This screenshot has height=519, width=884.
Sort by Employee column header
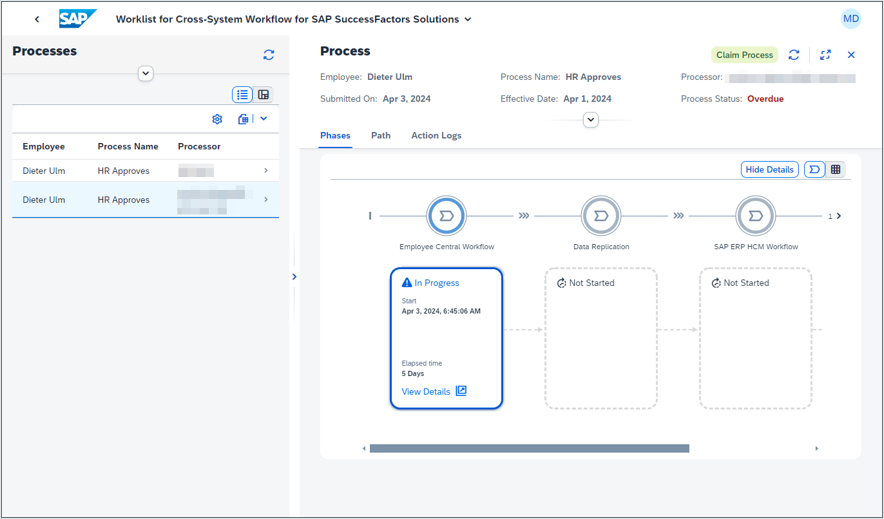pyautogui.click(x=43, y=147)
